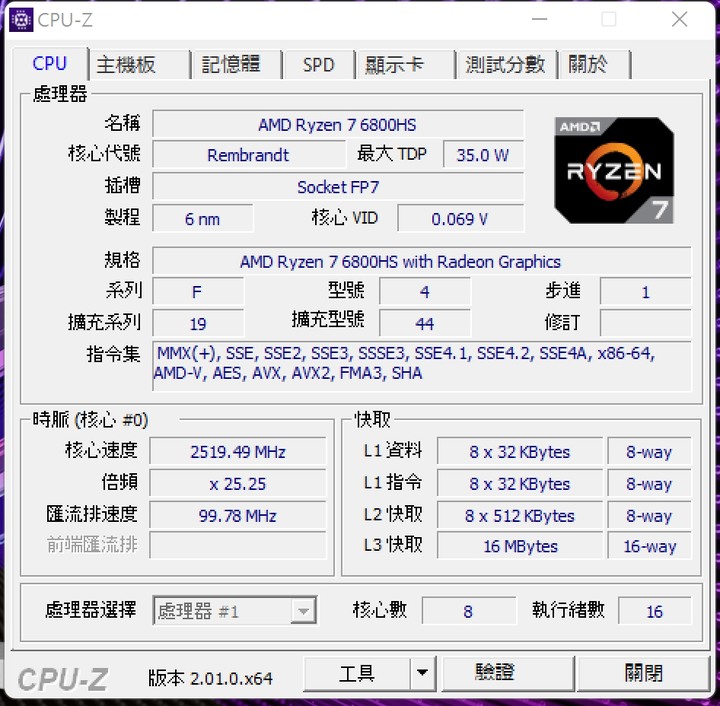Go to the SPD tab

(319, 65)
